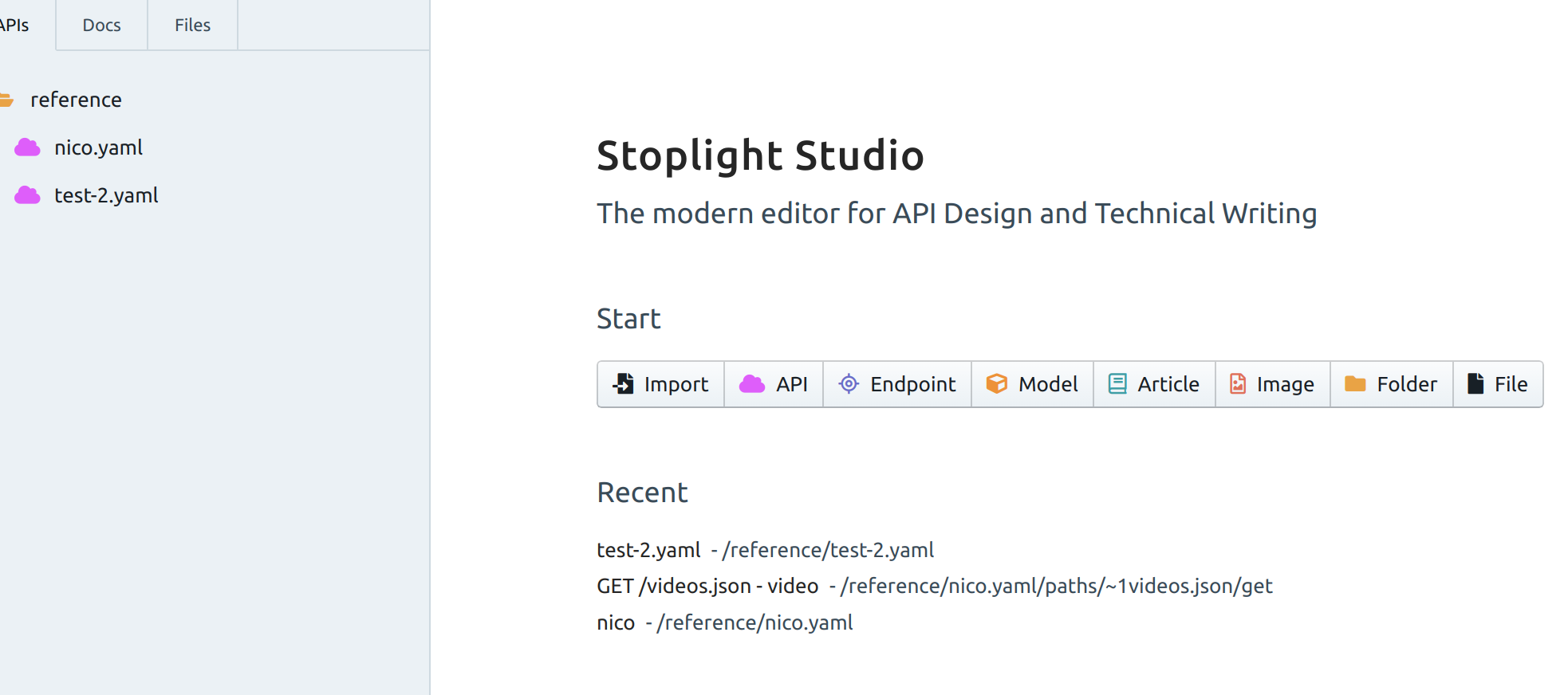
Task: Create a new Folder
Action: click(1392, 384)
